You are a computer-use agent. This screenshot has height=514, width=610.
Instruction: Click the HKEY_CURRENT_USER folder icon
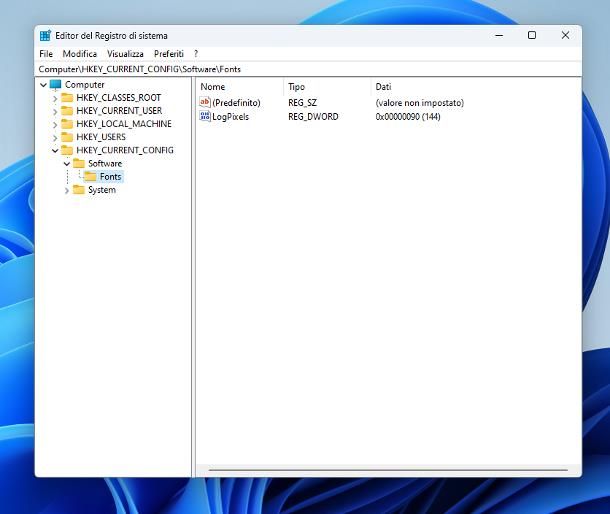click(x=67, y=111)
